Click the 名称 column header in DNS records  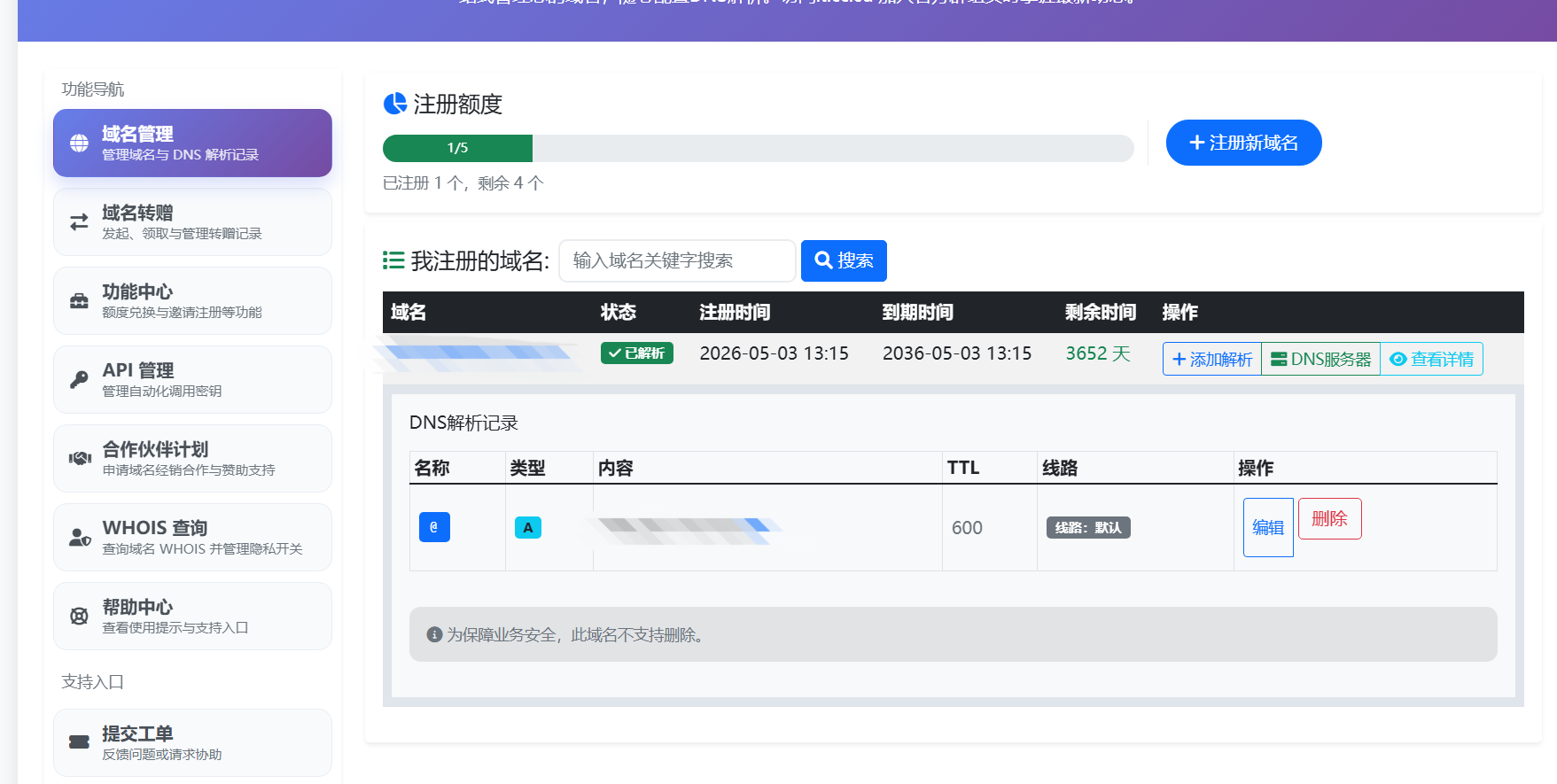click(432, 468)
